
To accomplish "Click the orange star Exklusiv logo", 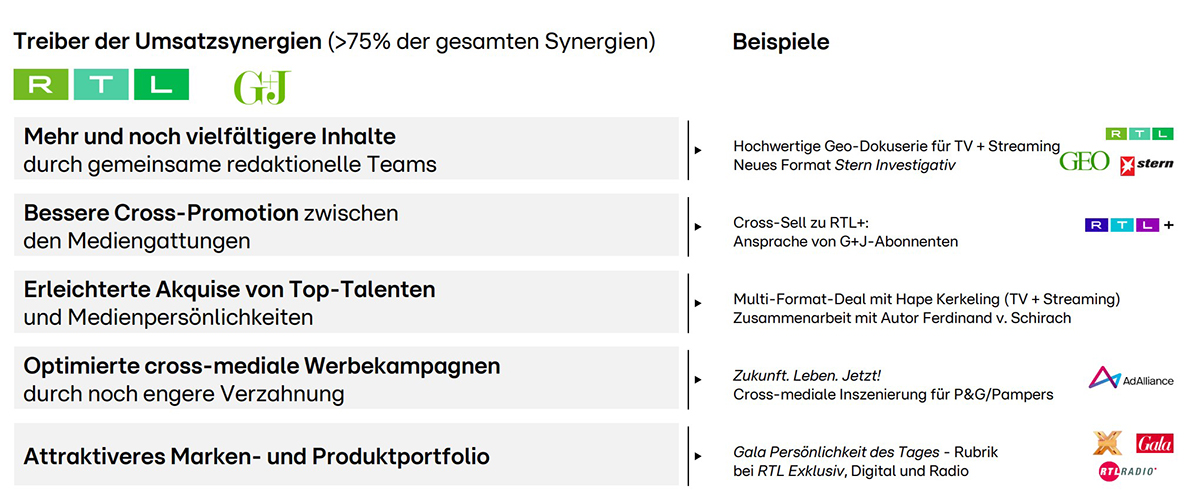I will (x=1108, y=442).
